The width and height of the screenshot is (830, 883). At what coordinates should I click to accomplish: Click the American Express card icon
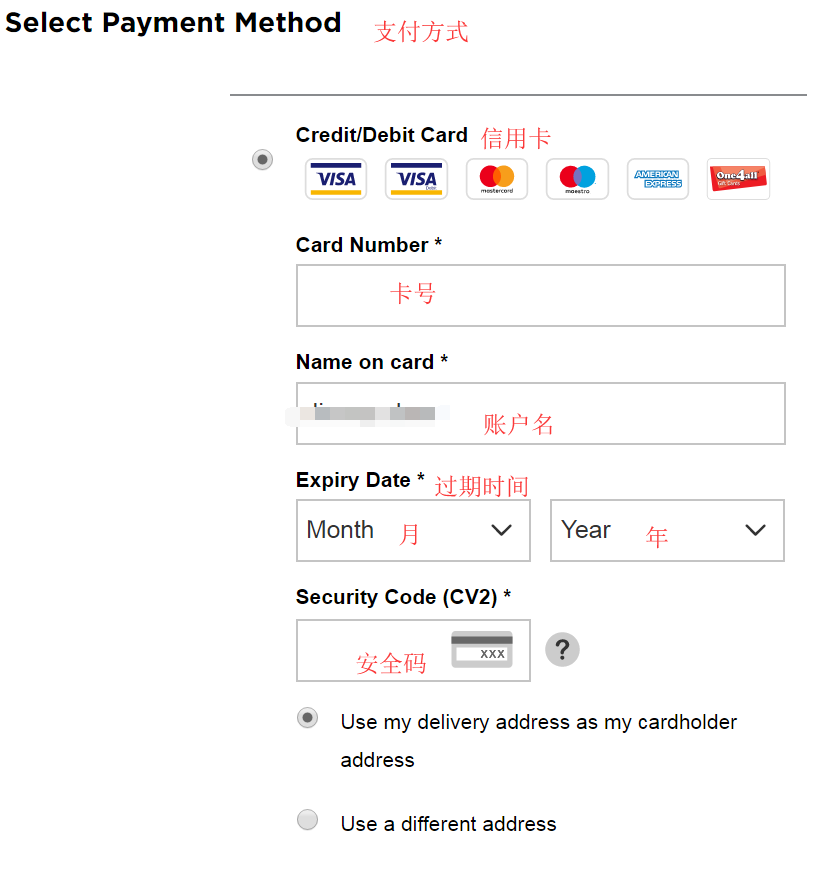coord(658,180)
